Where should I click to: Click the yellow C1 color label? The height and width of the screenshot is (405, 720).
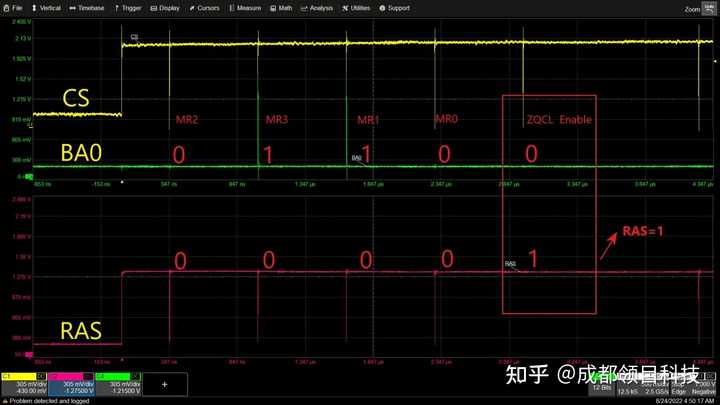pyautogui.click(x=18, y=377)
